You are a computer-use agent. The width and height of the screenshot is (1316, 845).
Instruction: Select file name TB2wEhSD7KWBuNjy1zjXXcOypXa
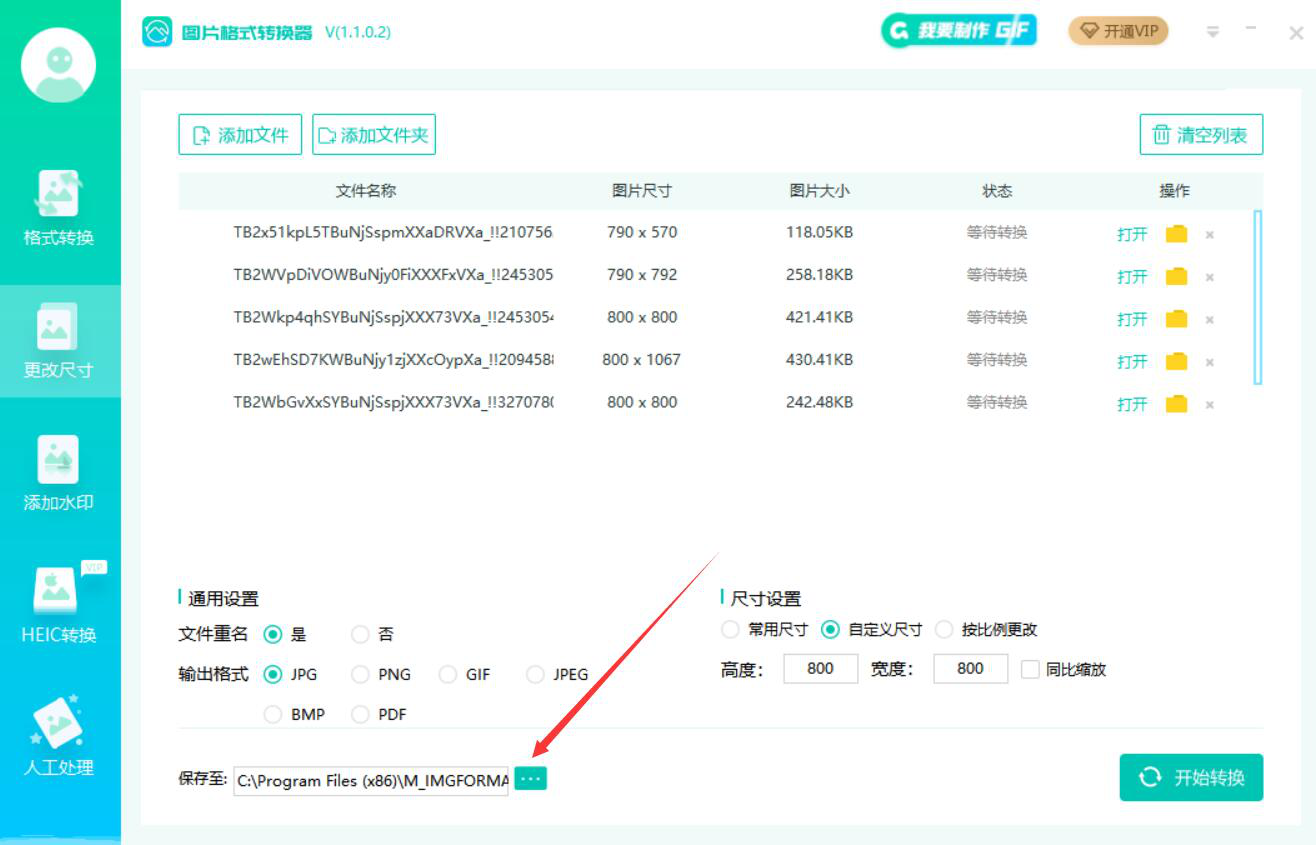393,359
